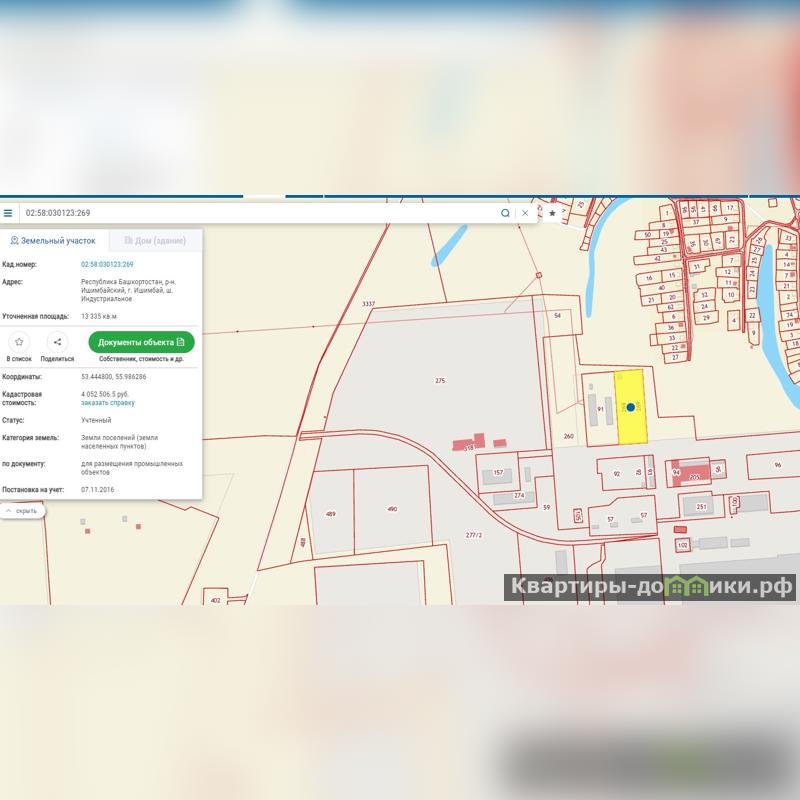Click the search magnifier icon
This screenshot has width=800, height=800.
505,213
